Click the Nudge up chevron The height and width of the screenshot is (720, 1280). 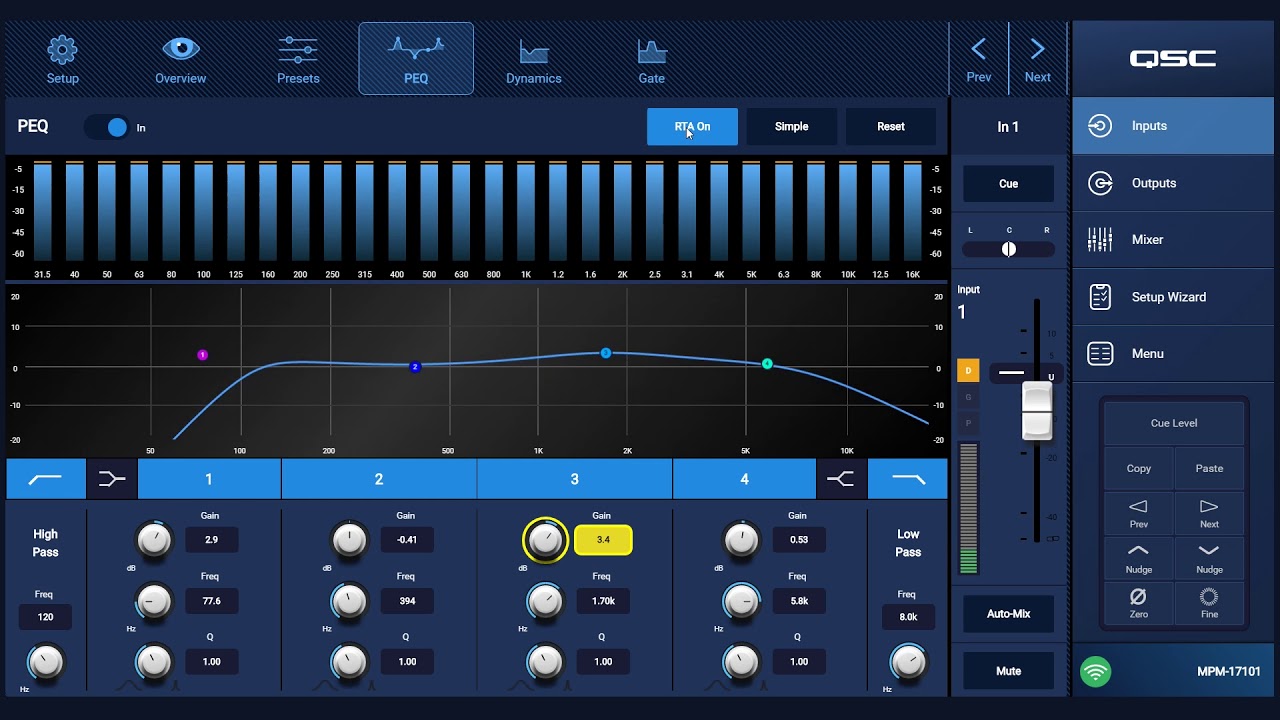pyautogui.click(x=1139, y=558)
